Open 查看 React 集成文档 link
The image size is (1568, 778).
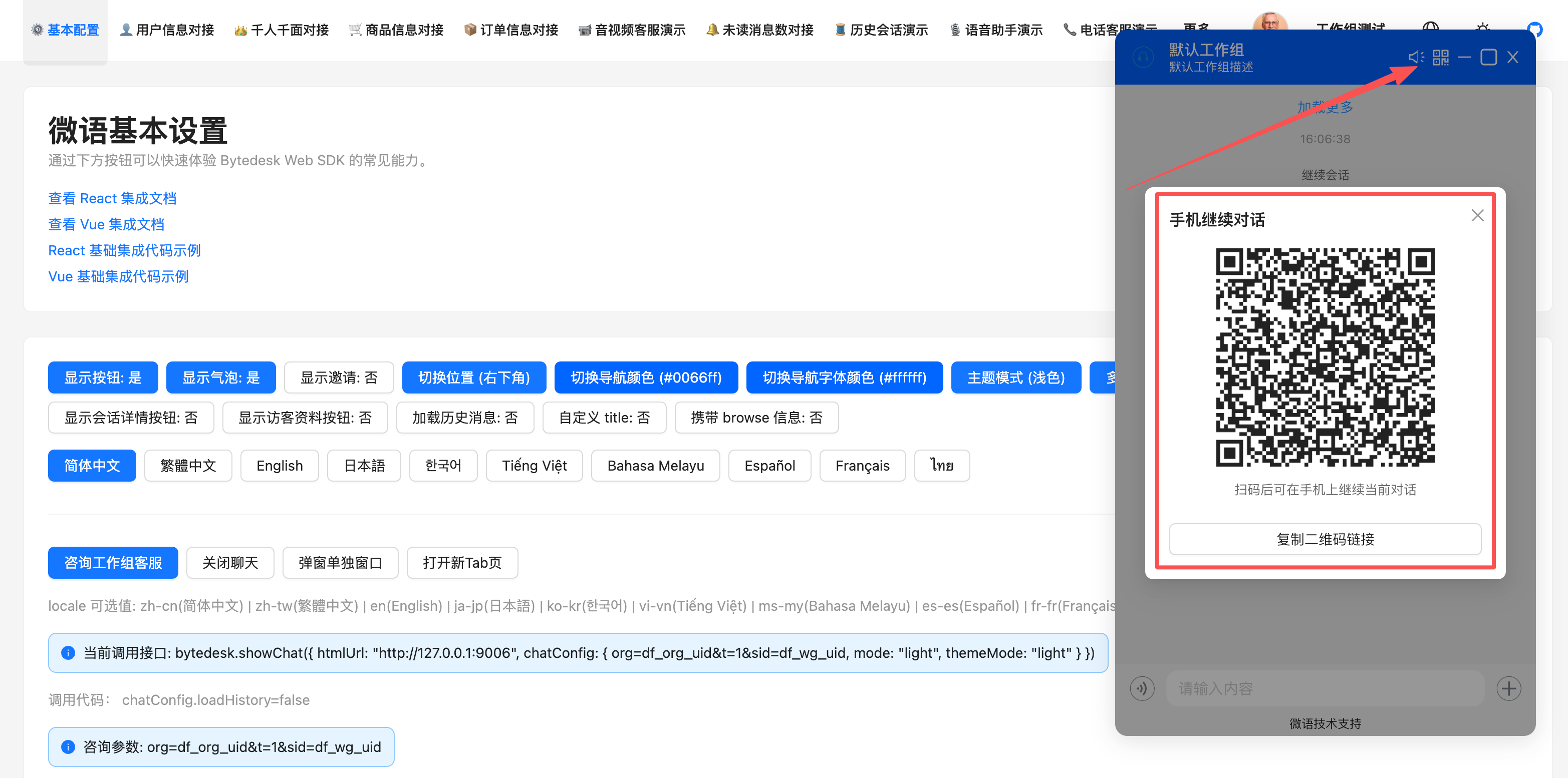coord(113,198)
